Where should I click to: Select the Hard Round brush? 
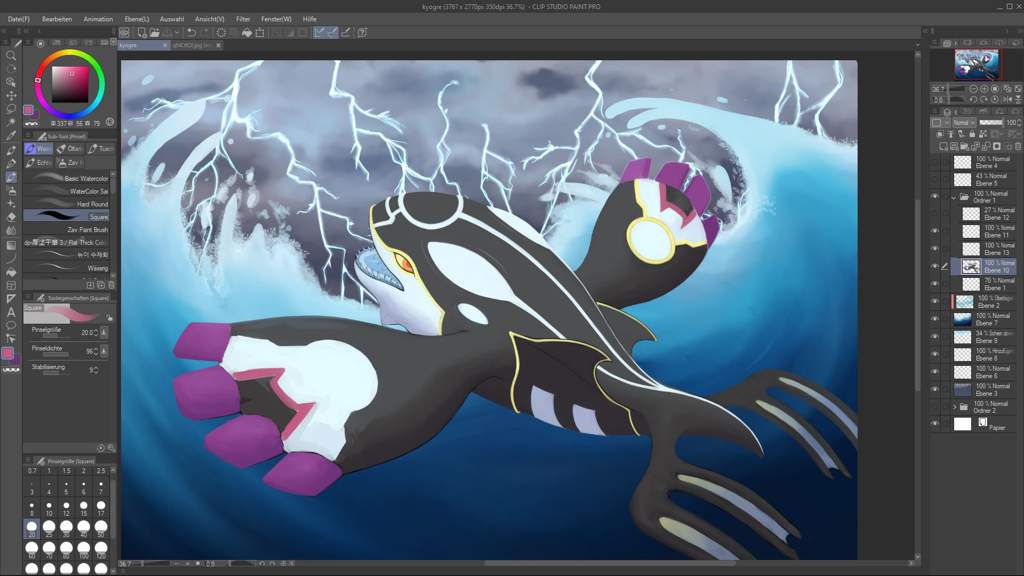click(67, 204)
